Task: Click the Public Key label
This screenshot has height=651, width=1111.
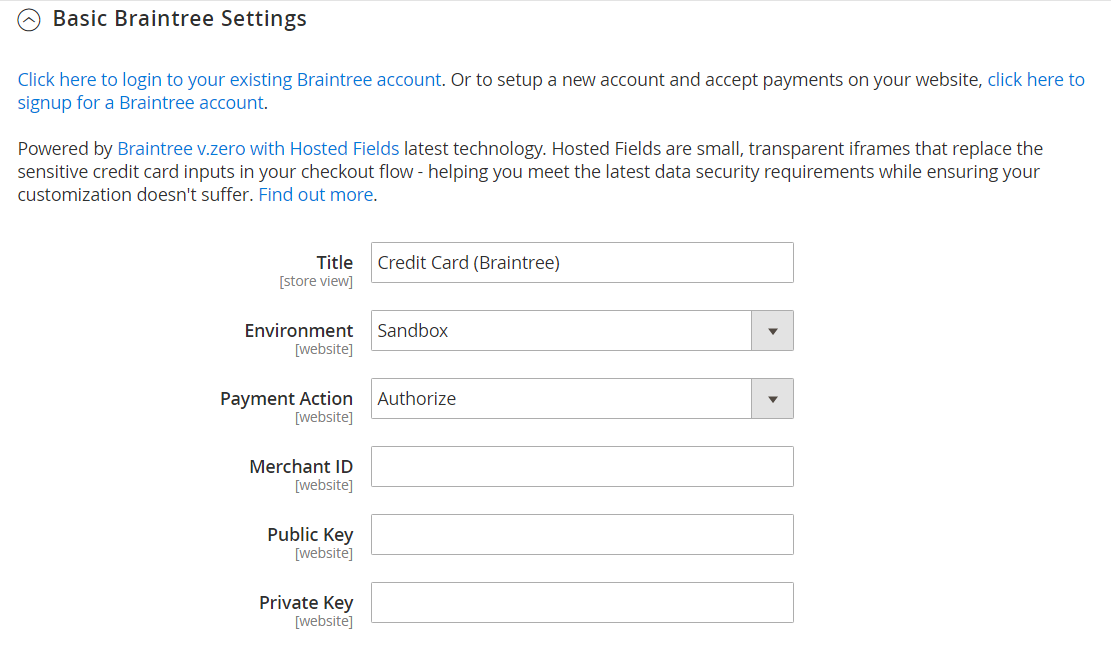Action: click(x=310, y=535)
